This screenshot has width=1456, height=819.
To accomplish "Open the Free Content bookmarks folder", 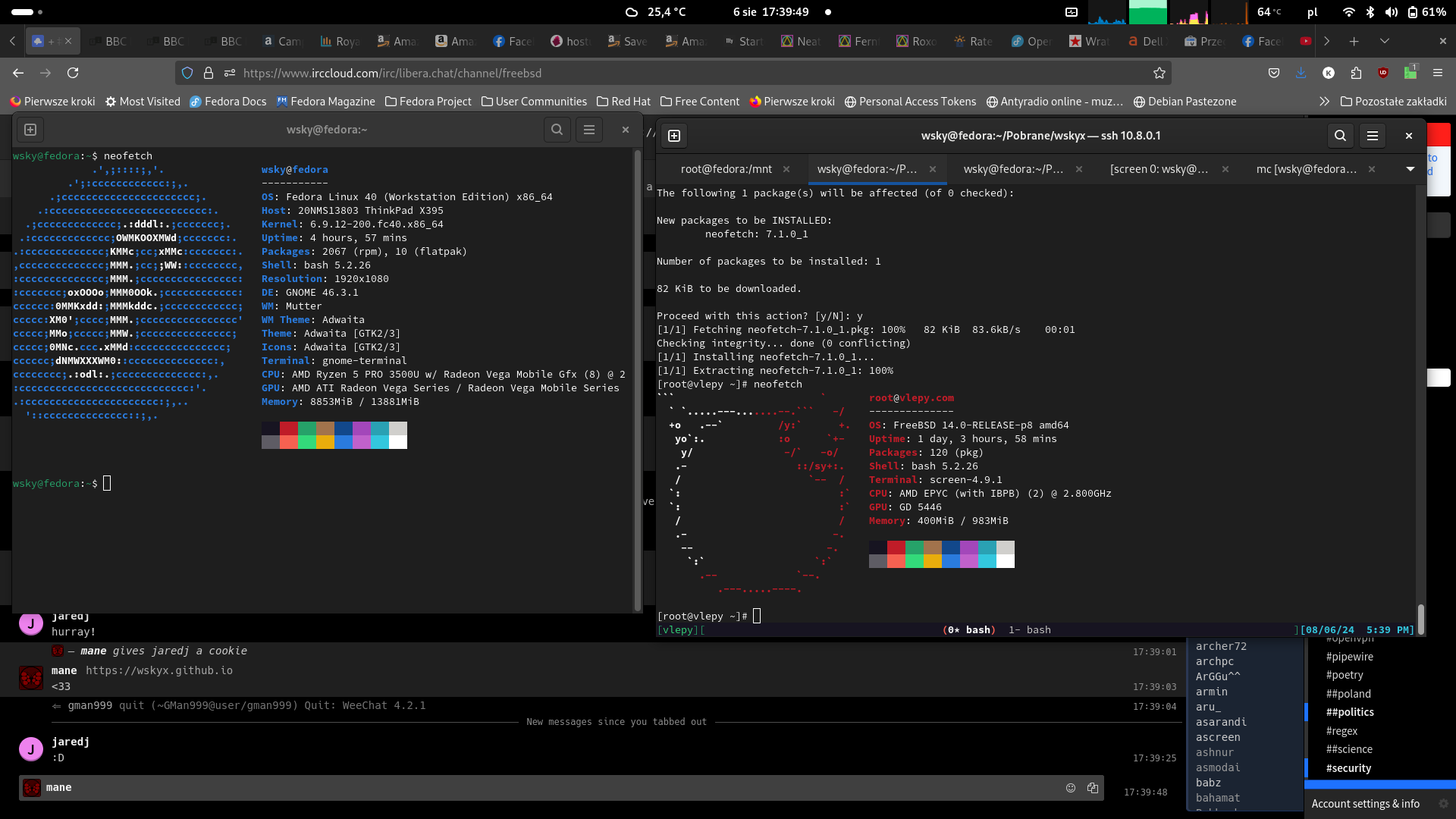I will tap(700, 102).
